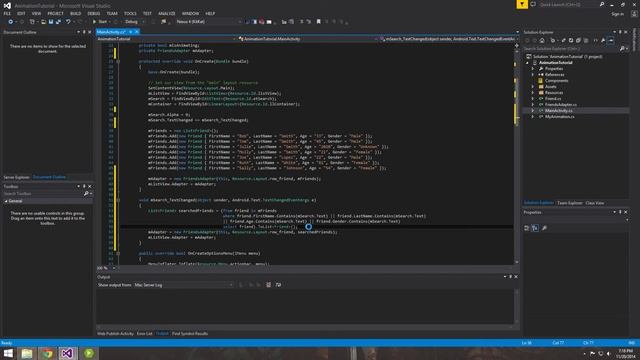
Task: Open the Show output from dropdown
Action: 184,285
